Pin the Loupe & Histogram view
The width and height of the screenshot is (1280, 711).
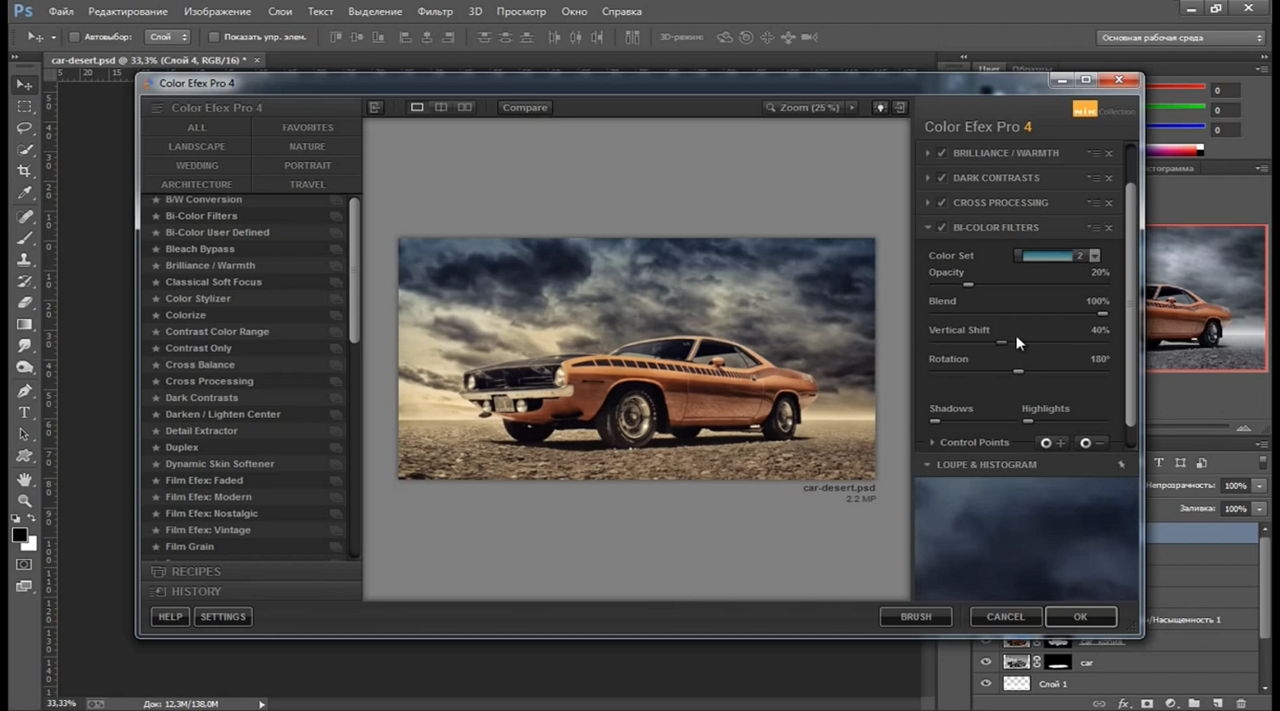coord(1121,465)
